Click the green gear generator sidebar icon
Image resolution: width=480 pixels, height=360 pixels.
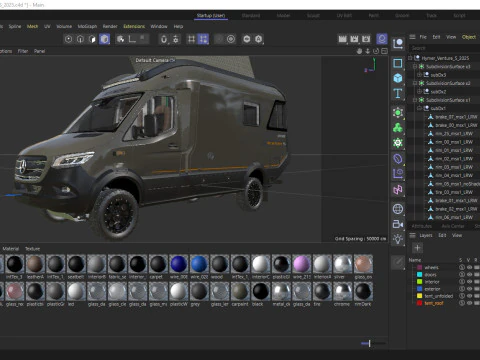click(398, 143)
